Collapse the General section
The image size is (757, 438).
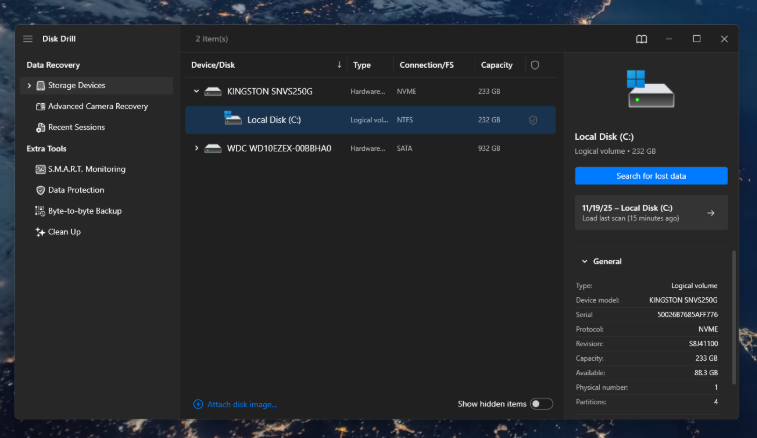pos(584,261)
